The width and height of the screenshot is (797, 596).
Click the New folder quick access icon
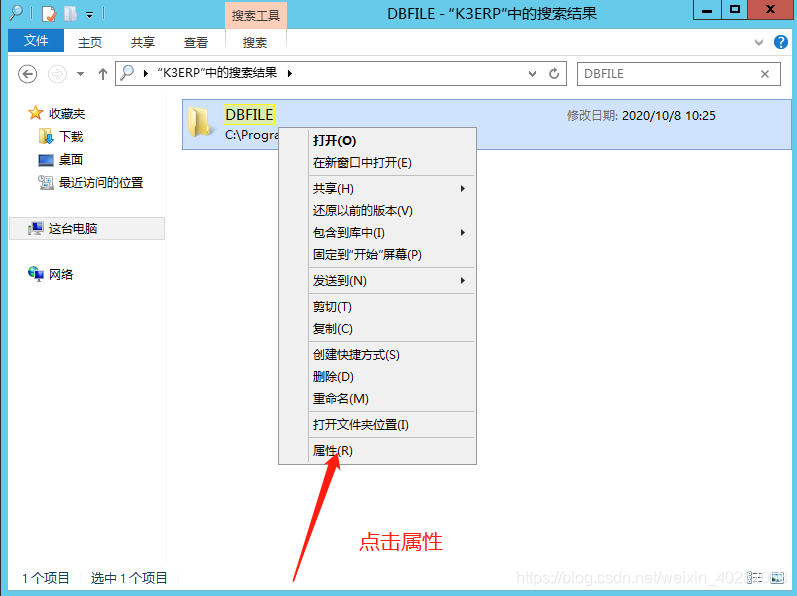(x=70, y=14)
